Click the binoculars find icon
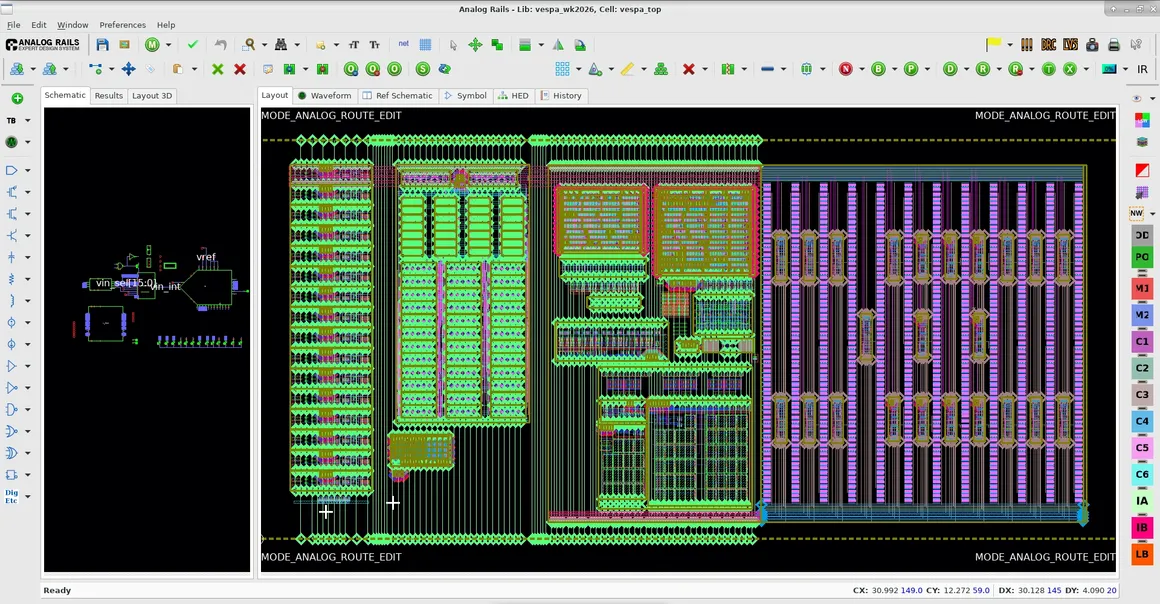 pos(281,45)
